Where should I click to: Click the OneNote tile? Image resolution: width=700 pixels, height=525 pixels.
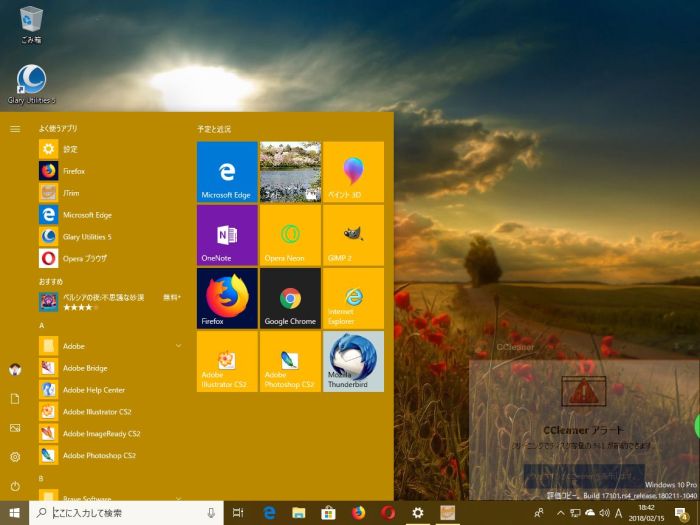point(227,234)
